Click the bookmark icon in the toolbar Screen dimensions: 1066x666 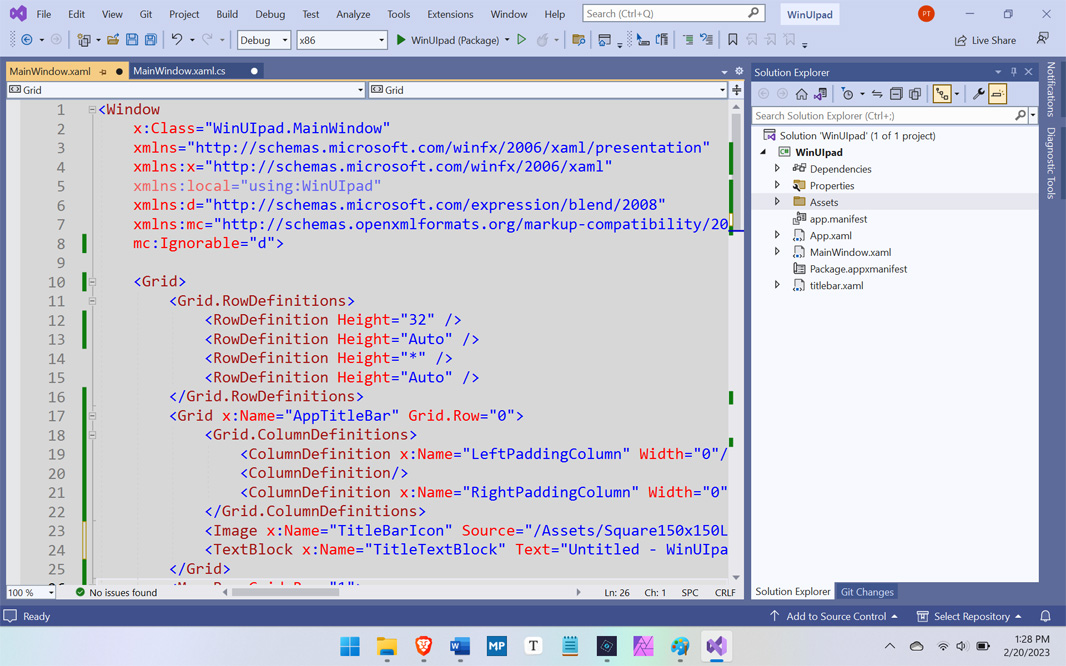tap(733, 40)
